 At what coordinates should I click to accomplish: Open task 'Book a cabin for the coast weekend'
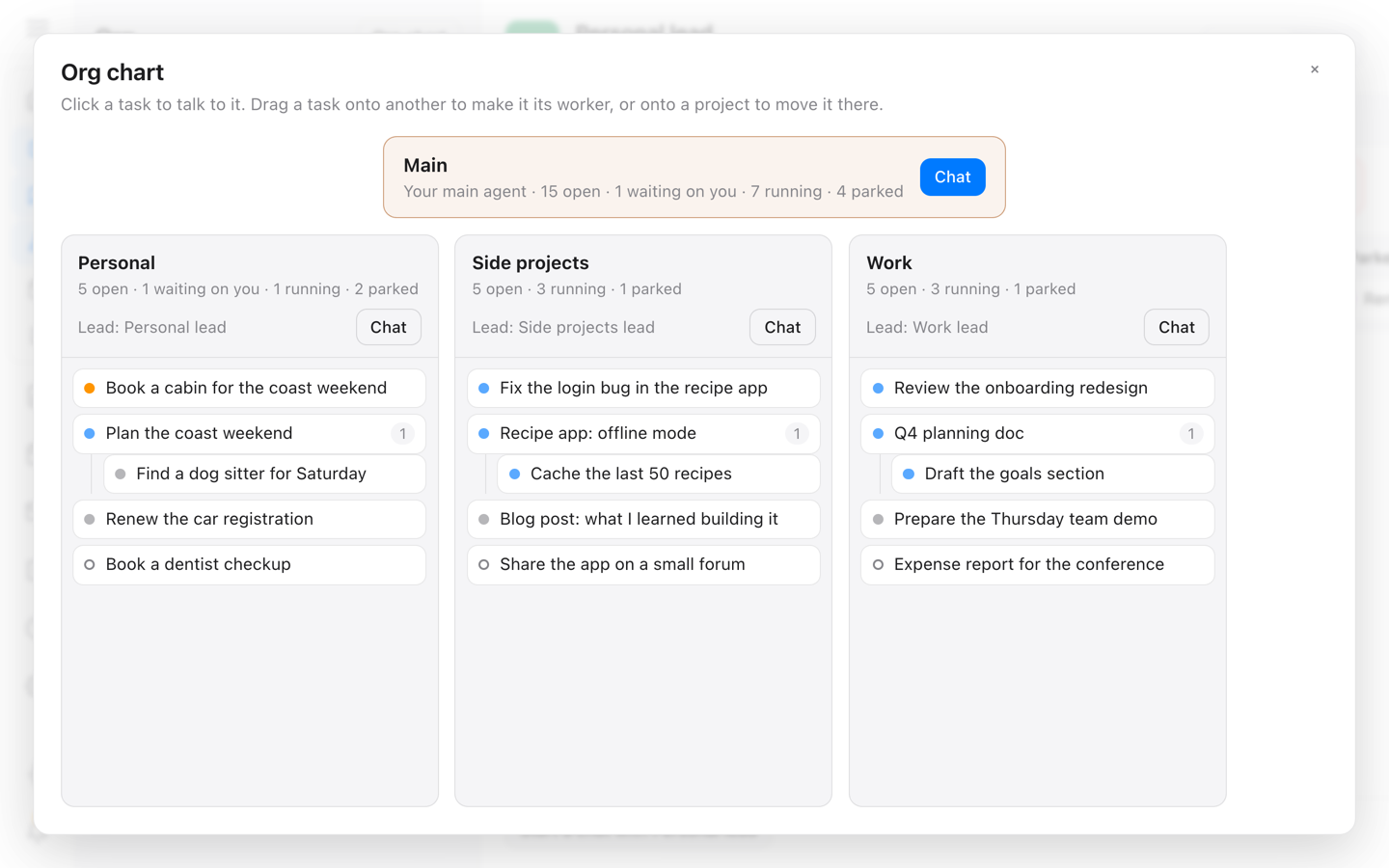pos(250,388)
